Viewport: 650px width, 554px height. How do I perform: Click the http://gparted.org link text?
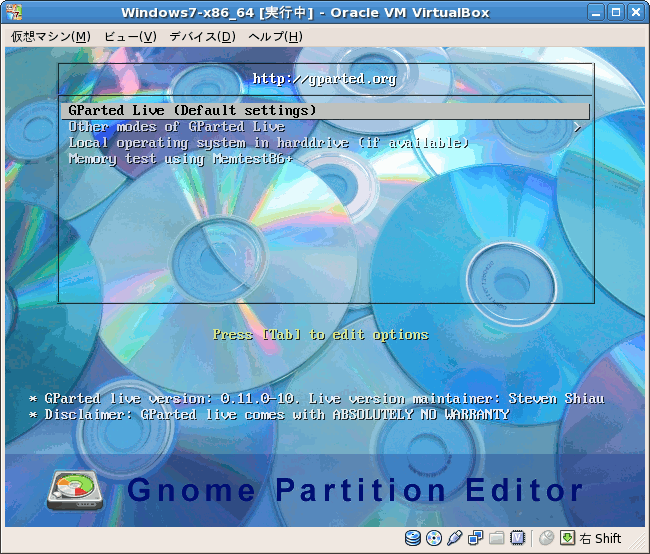(x=324, y=79)
